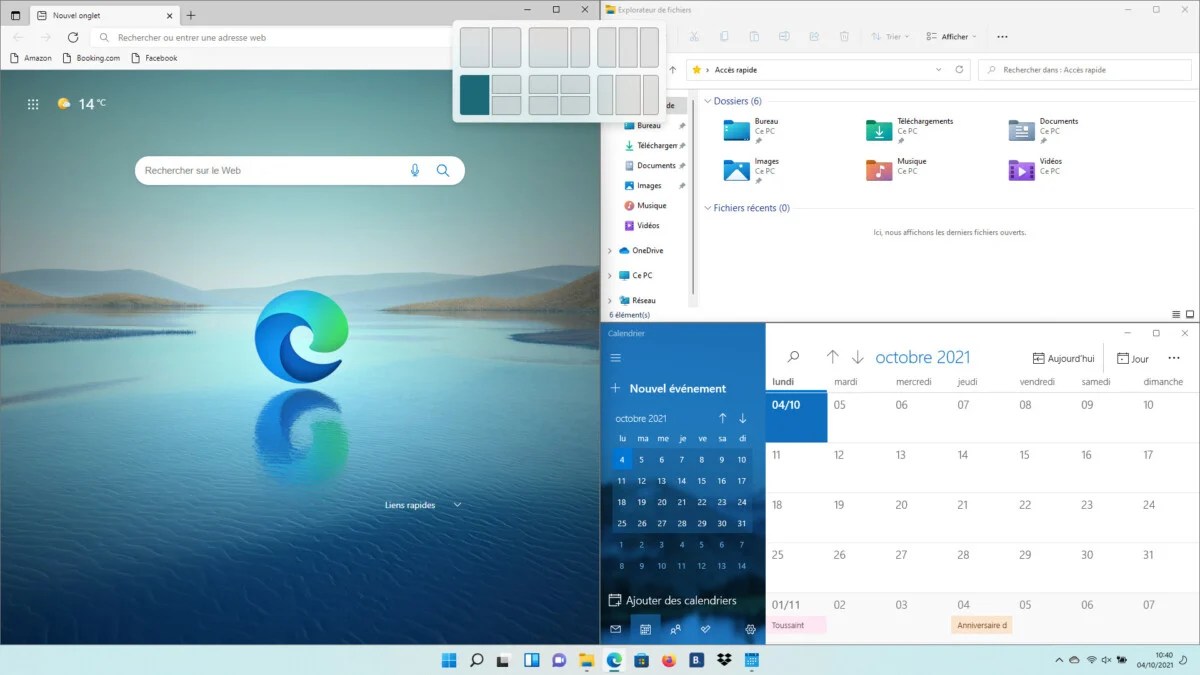Open the Facebook bookmark in favorites bar
Viewport: 1200px width, 675px height.
[154, 58]
